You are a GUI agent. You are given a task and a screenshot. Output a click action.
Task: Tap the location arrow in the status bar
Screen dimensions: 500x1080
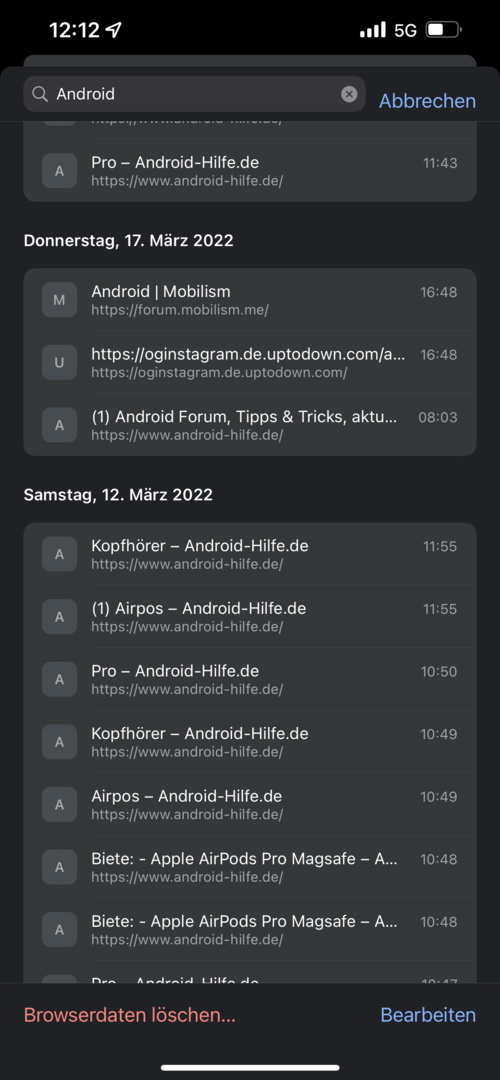pyautogui.click(x=113, y=30)
